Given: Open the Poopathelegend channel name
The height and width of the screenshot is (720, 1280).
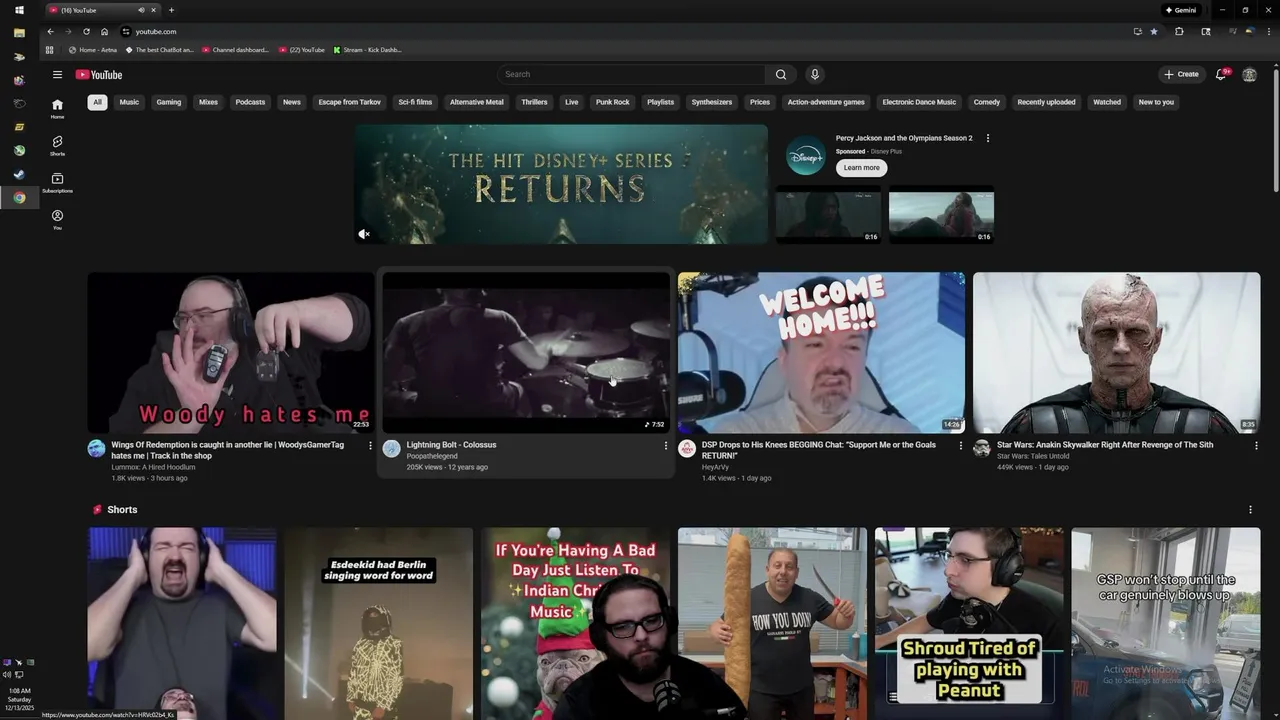Looking at the screenshot, I should (x=432, y=456).
